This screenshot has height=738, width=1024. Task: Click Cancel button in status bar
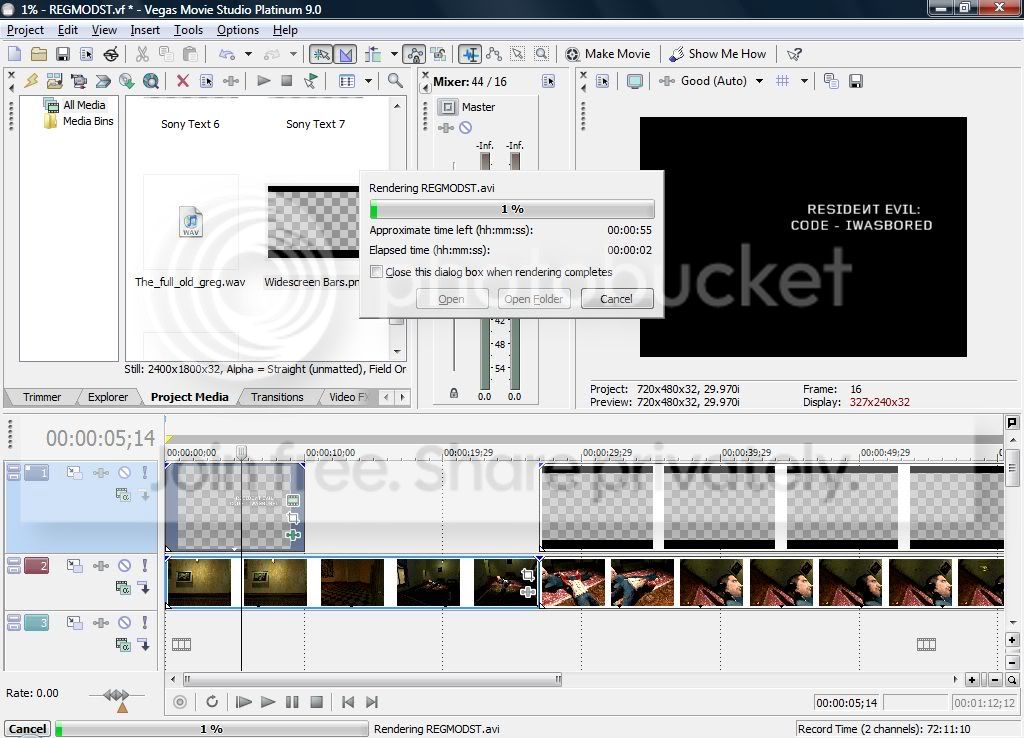click(27, 729)
